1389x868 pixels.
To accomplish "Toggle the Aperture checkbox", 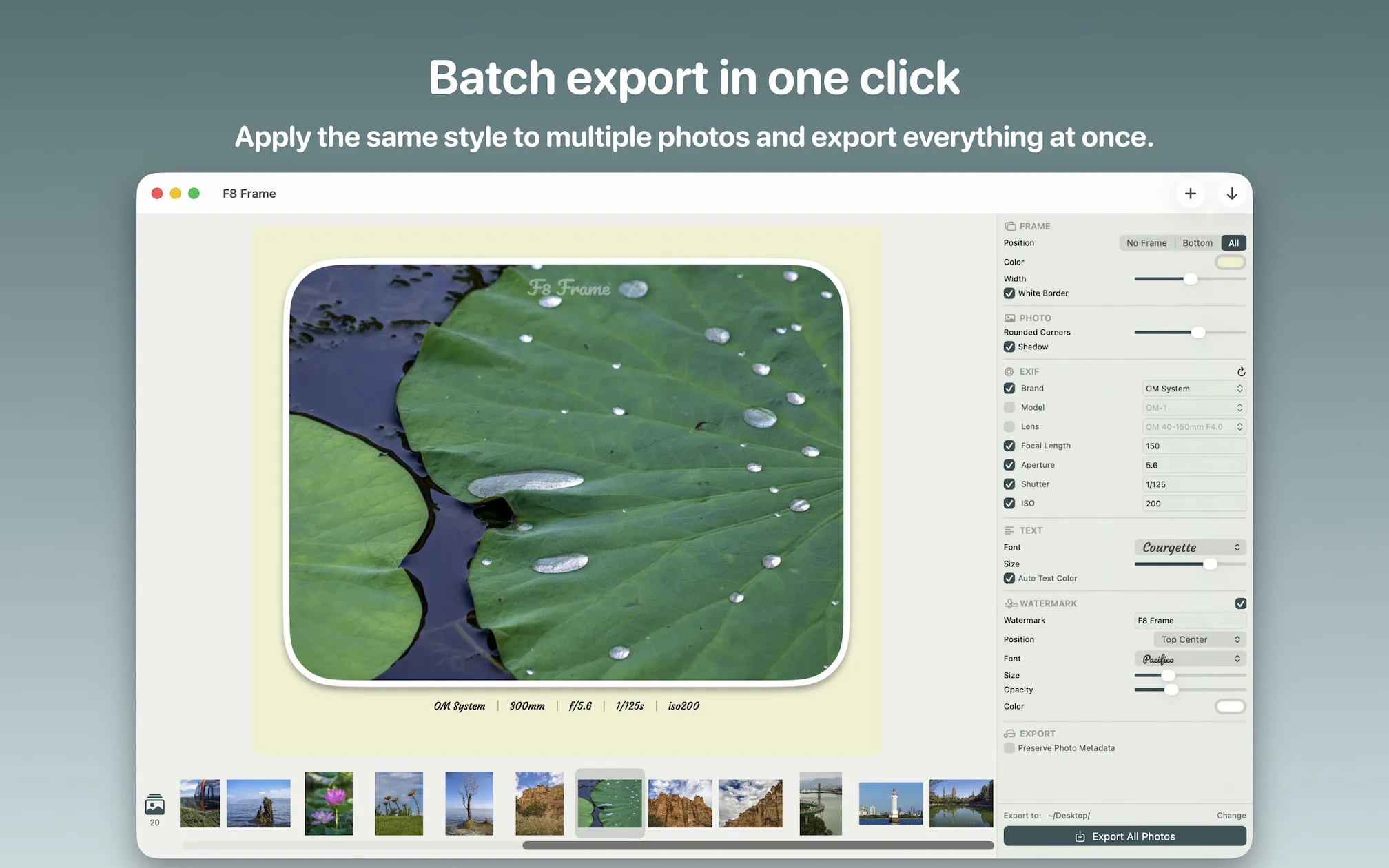I will pyautogui.click(x=1009, y=465).
